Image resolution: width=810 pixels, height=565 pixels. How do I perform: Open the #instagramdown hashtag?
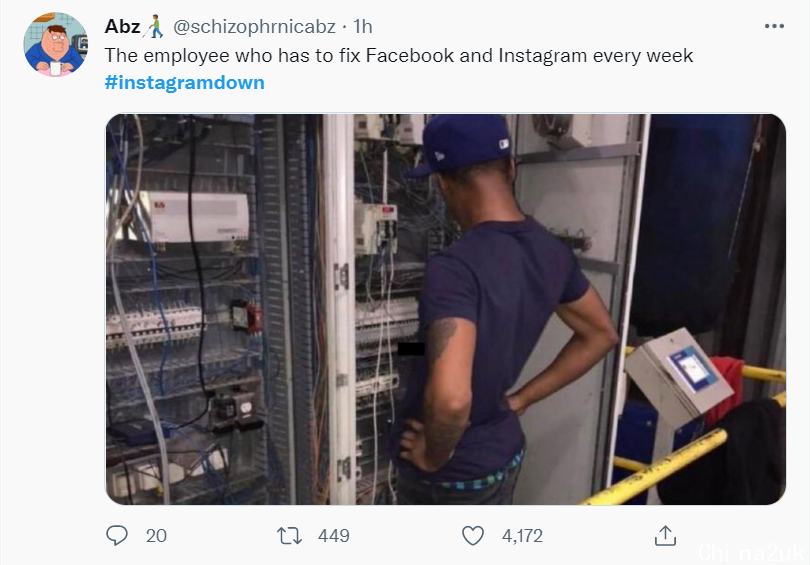pos(184,83)
